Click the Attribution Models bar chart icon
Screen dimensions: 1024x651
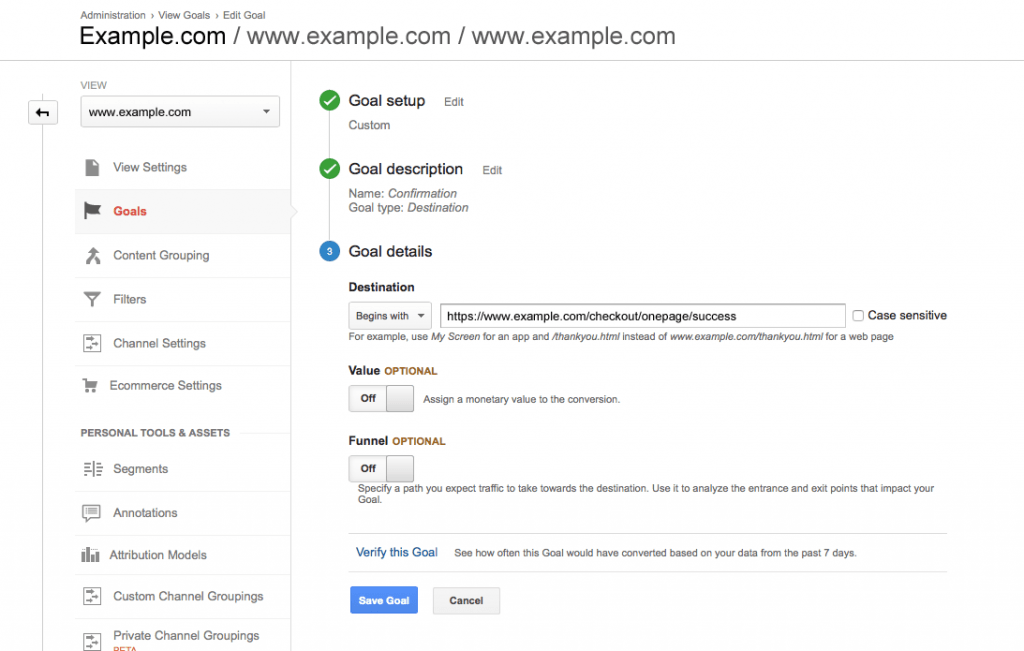(x=90, y=555)
